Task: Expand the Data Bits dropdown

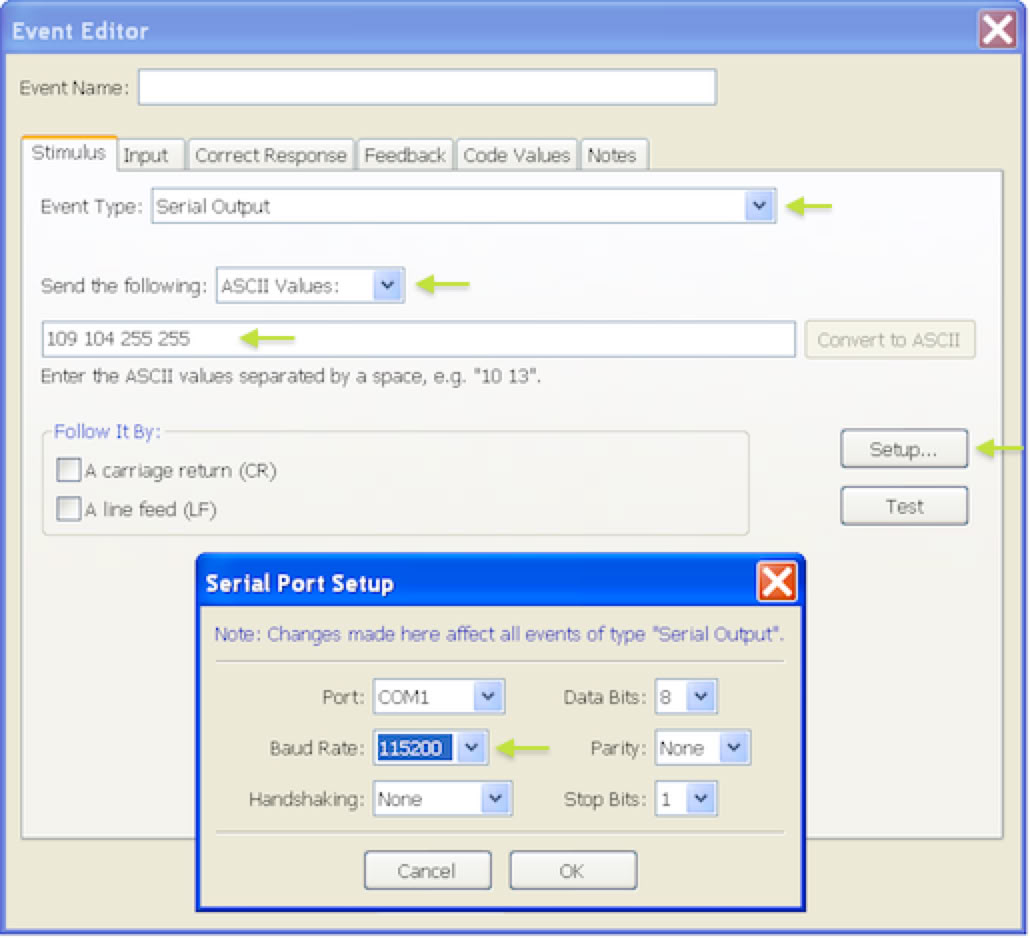Action: point(702,697)
